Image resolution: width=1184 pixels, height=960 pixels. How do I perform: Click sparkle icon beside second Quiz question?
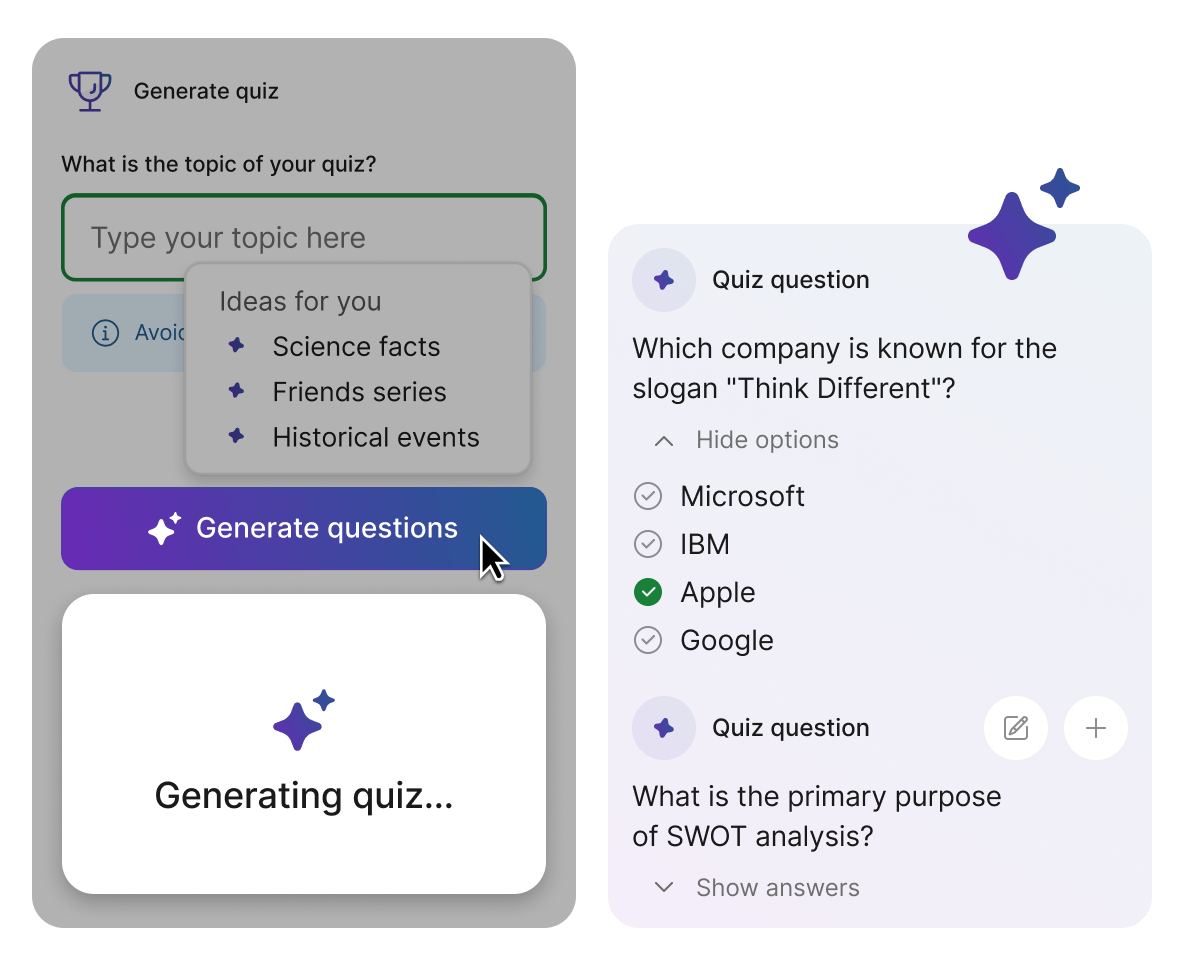click(664, 728)
